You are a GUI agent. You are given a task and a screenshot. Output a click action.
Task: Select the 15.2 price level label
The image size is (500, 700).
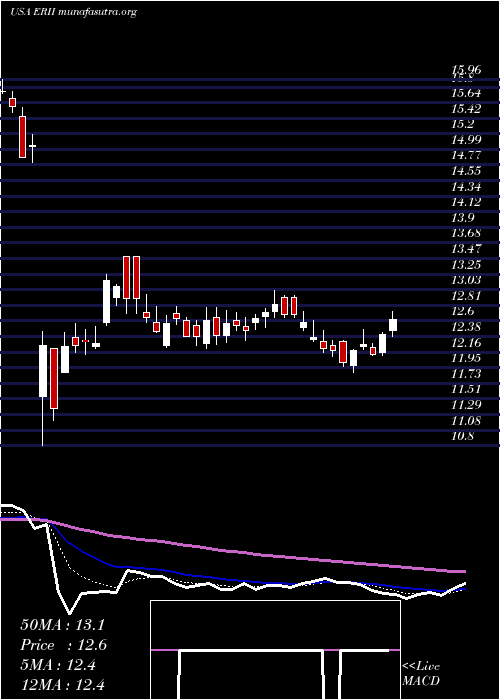464,125
